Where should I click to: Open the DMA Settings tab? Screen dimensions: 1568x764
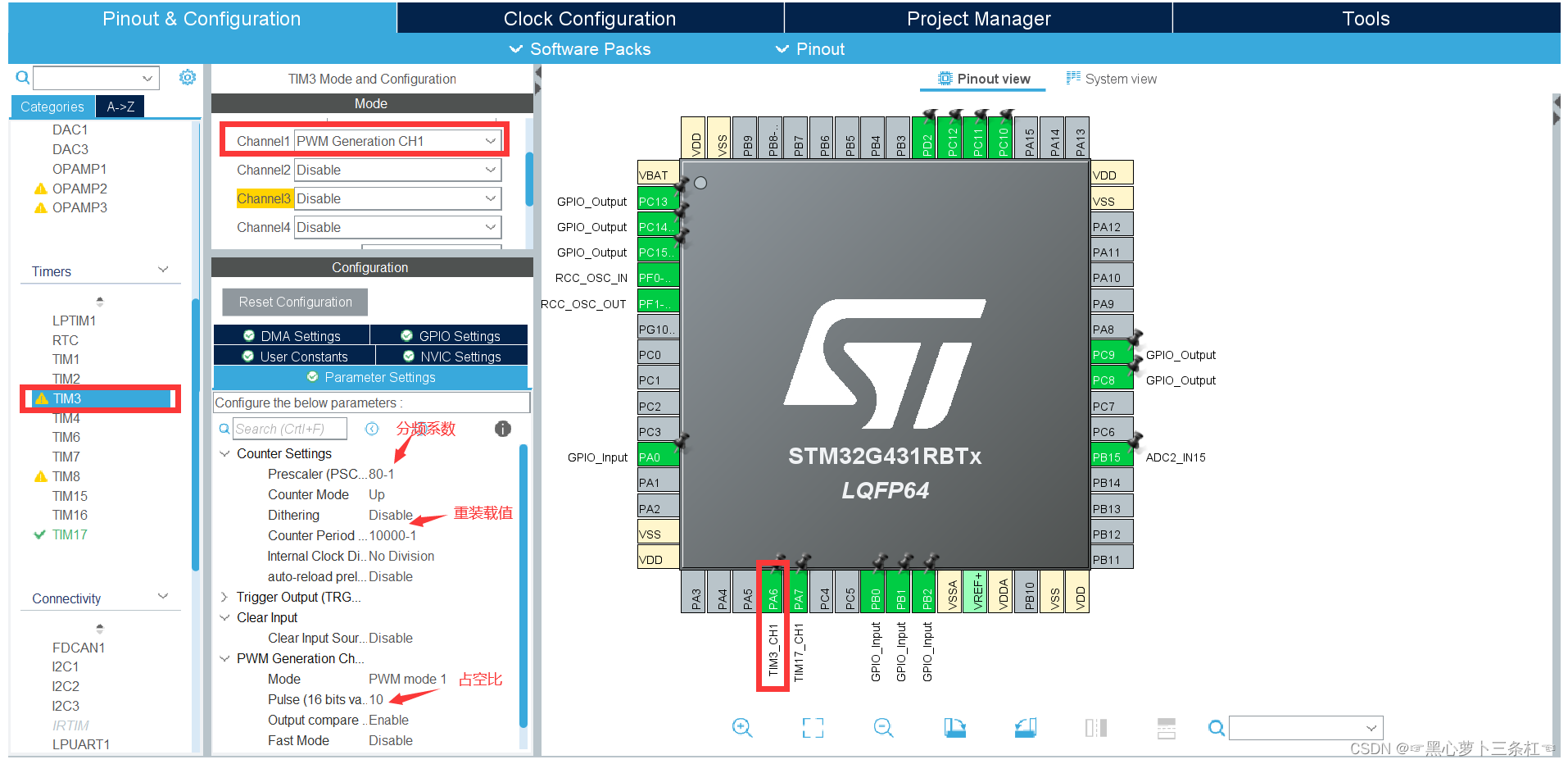(292, 335)
